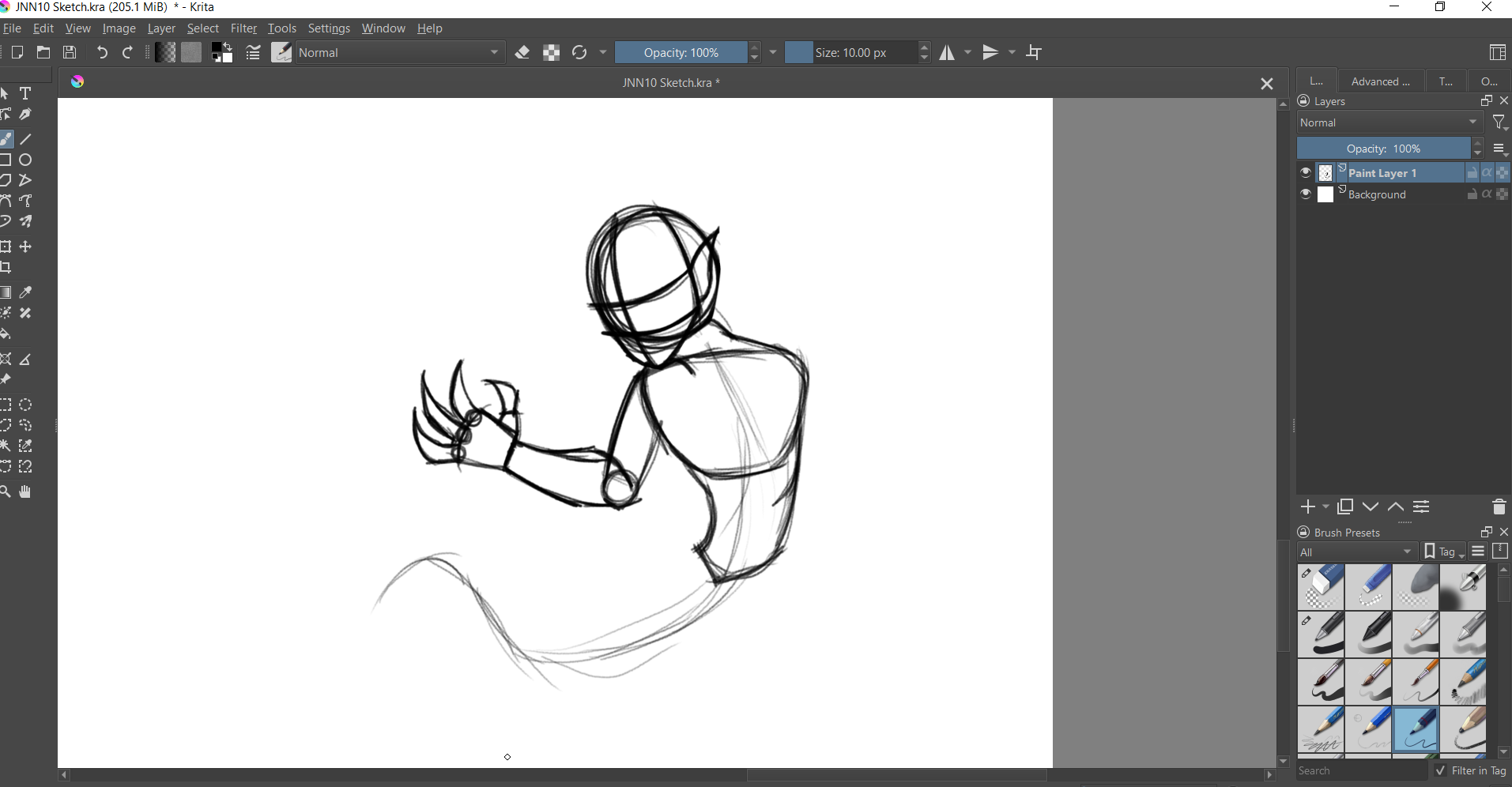Select the Move tool
This screenshot has height=787, width=1512.
click(25, 247)
